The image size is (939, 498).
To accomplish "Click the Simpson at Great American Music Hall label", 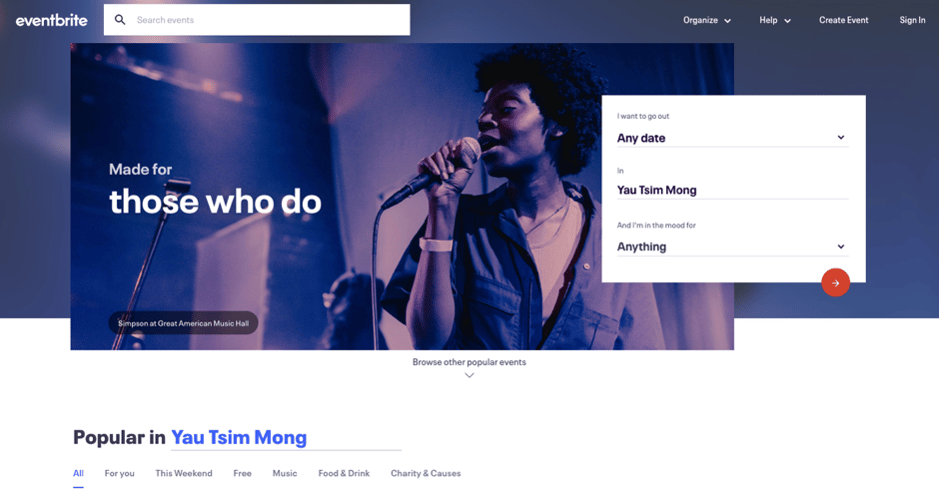I will (183, 323).
